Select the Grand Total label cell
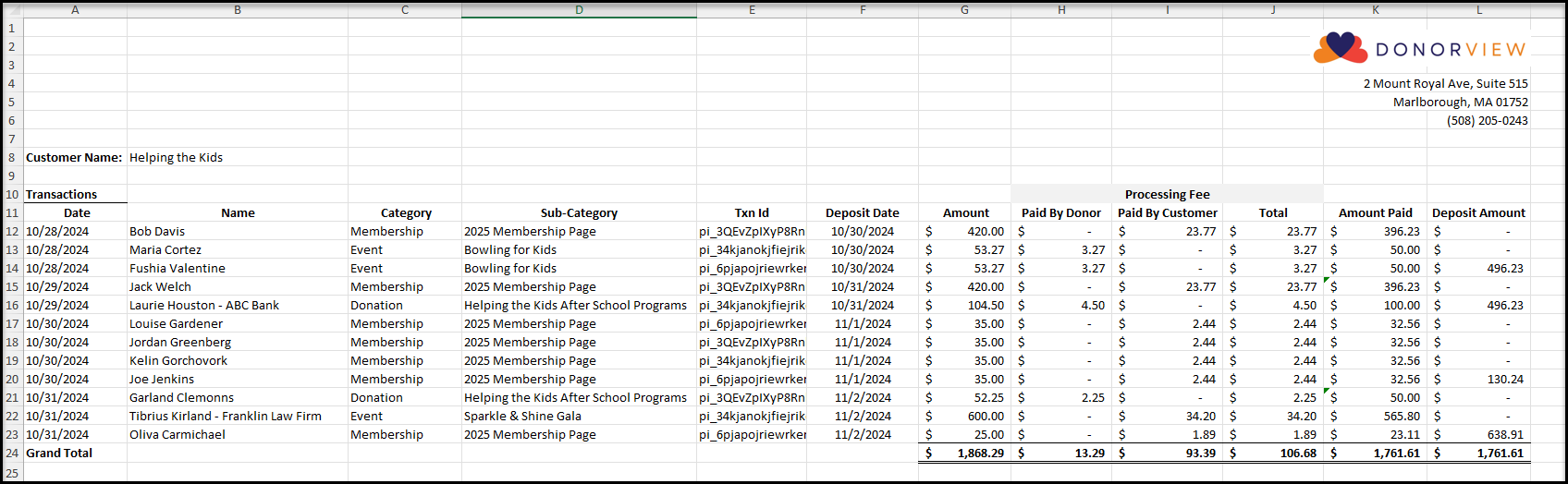 coord(75,454)
